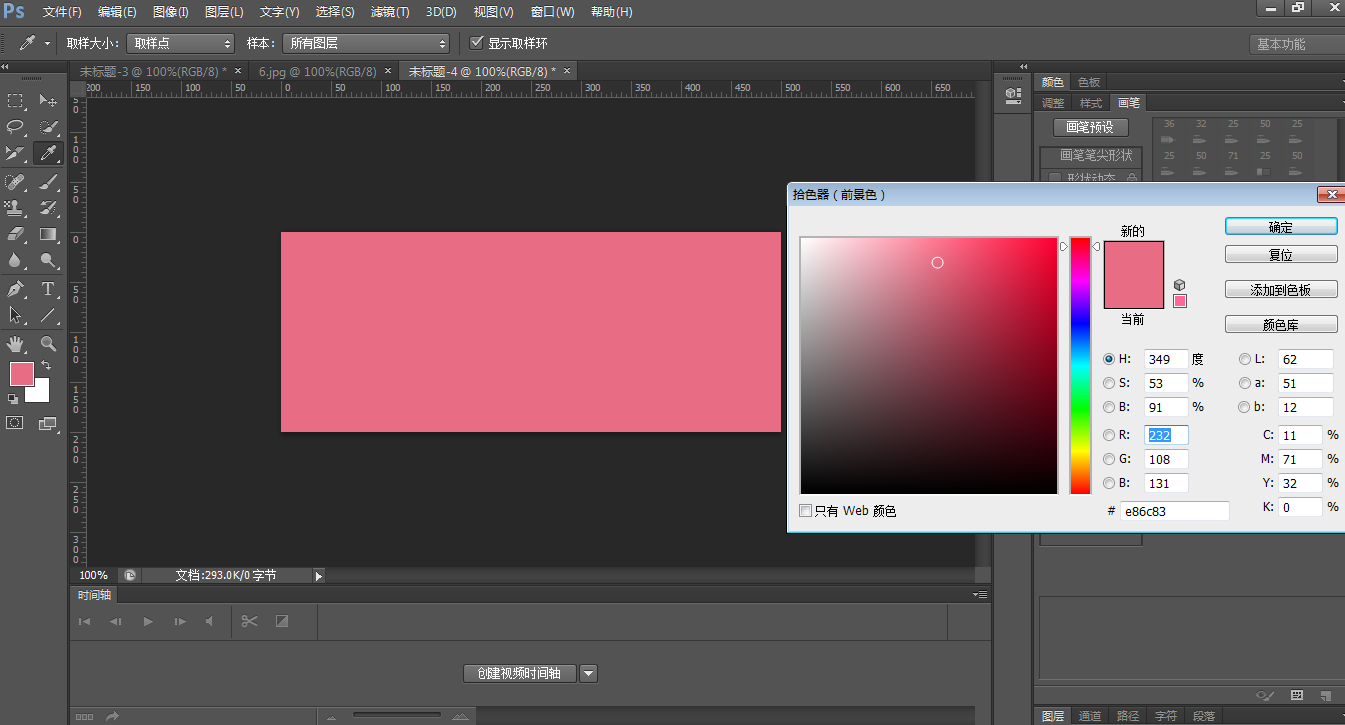
Task: Switch to the 通道 panel tab
Action: coord(1090,716)
